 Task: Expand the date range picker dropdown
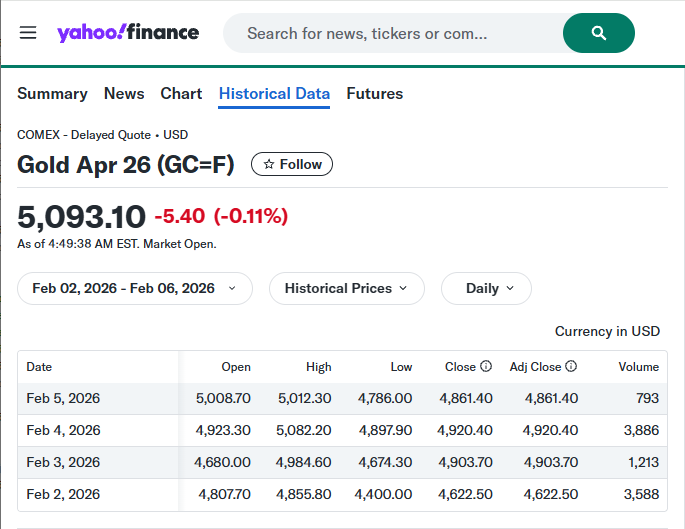point(134,288)
